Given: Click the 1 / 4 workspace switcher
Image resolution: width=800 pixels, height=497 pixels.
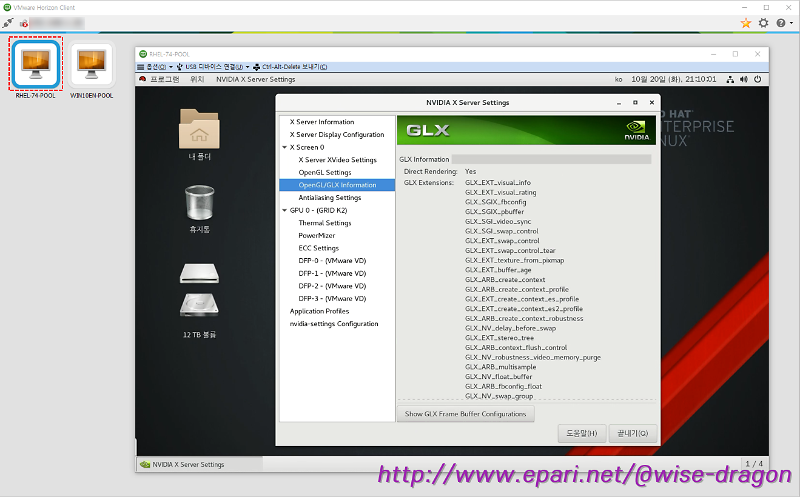Looking at the screenshot, I should 754,464.
